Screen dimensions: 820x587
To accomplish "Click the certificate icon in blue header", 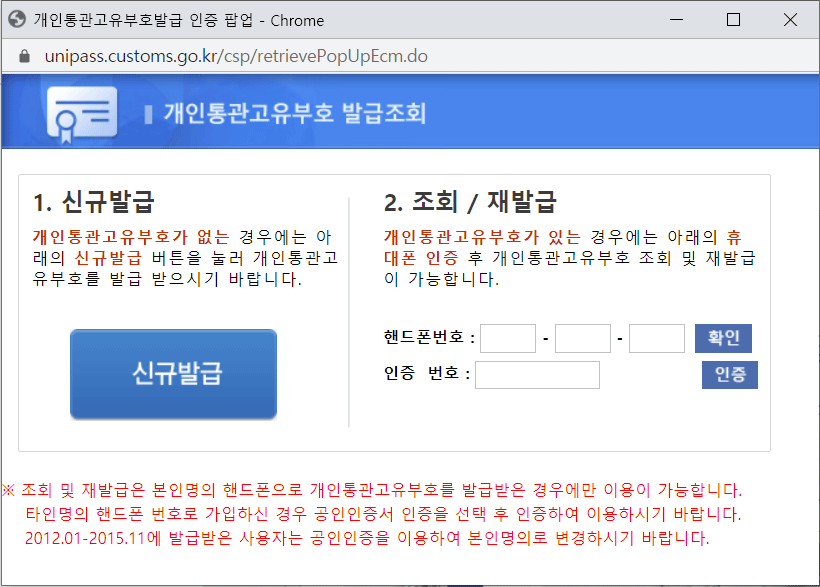I will click(82, 115).
